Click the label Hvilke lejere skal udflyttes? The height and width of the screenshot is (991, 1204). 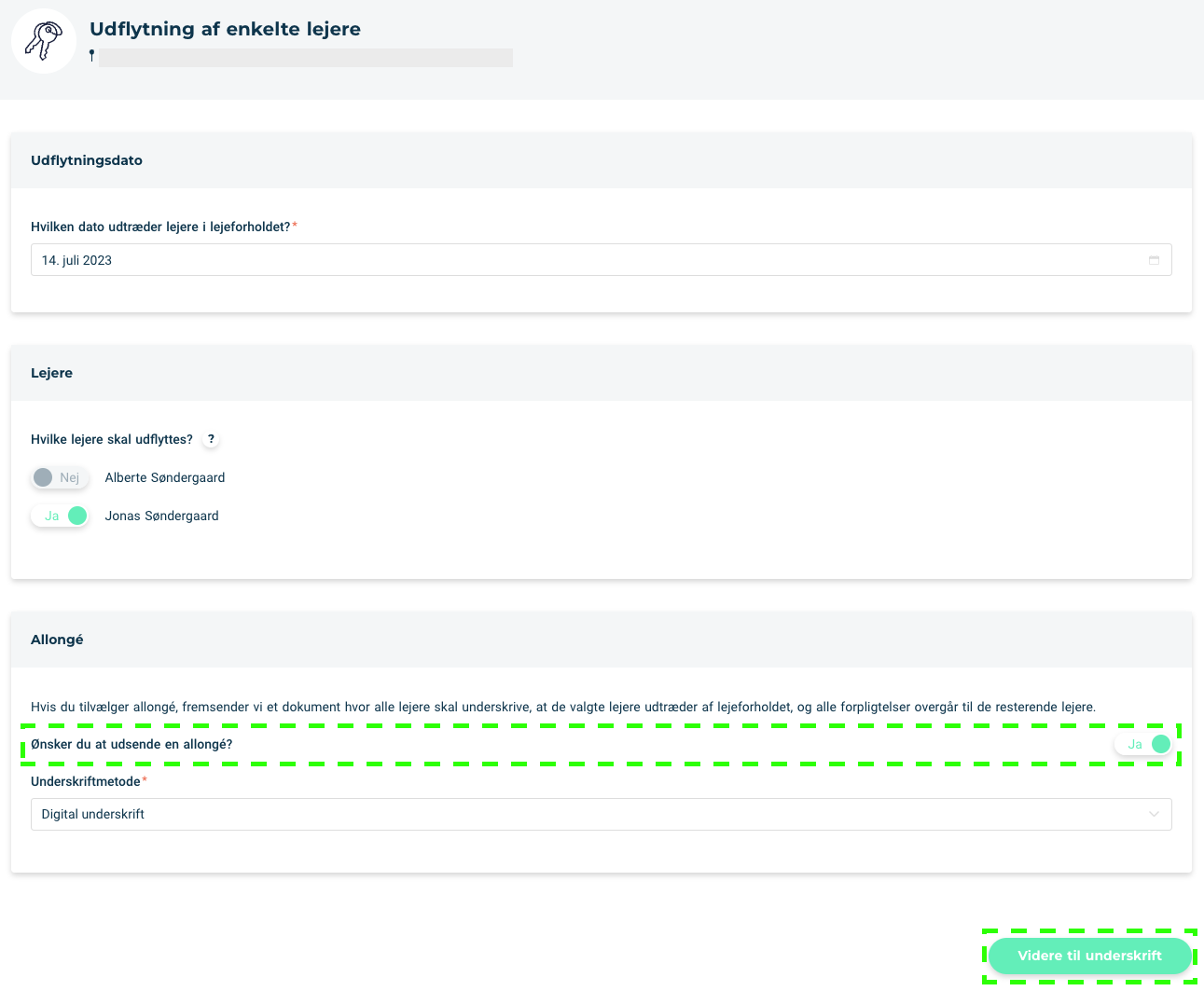pos(112,439)
